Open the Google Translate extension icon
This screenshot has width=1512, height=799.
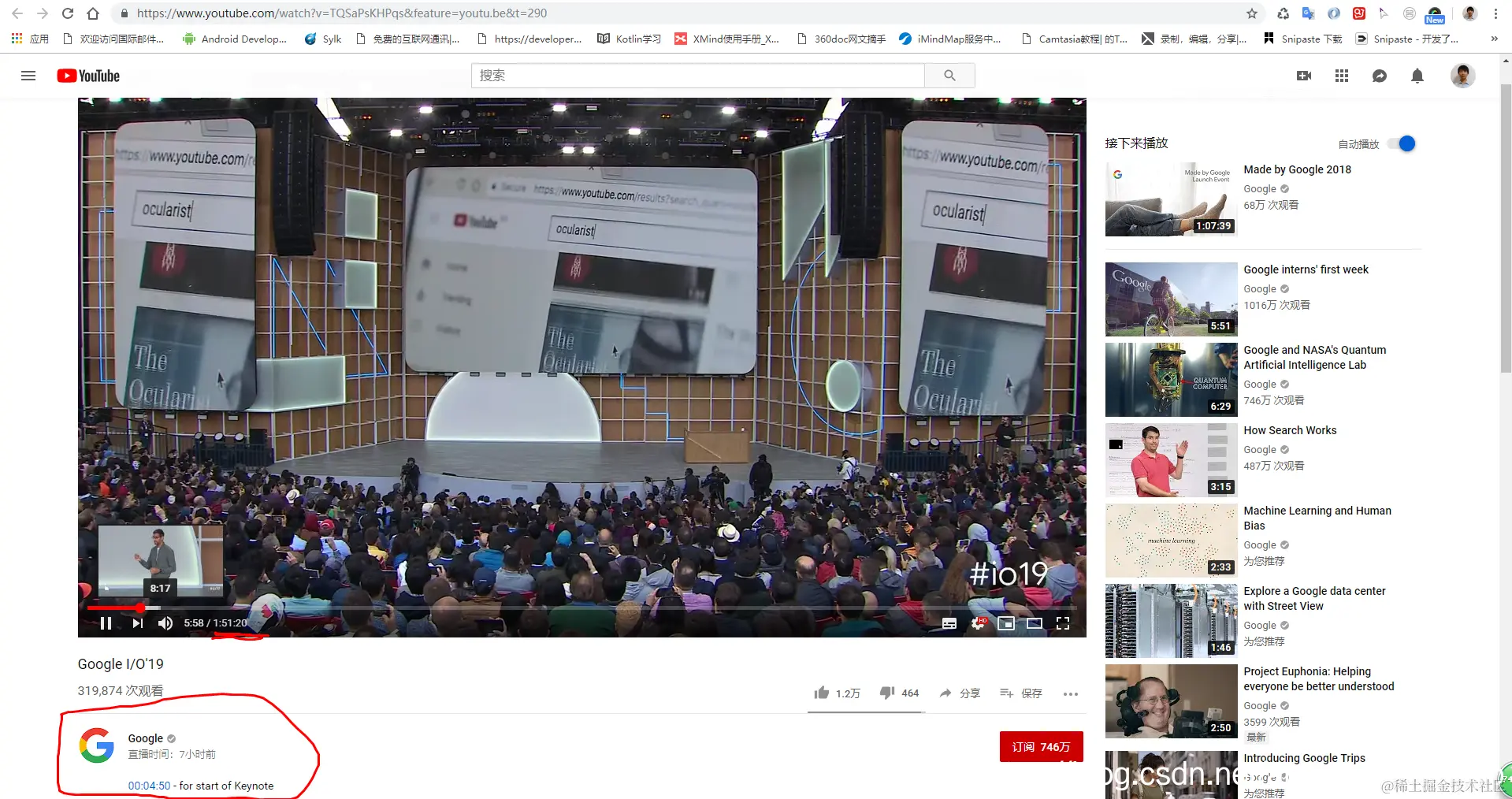click(x=1309, y=13)
